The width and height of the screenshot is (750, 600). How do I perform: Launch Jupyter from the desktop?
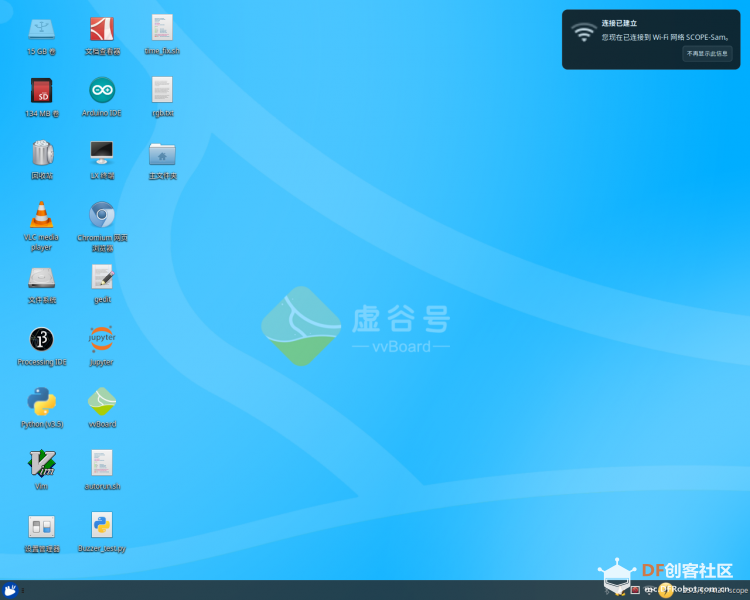click(x=102, y=339)
